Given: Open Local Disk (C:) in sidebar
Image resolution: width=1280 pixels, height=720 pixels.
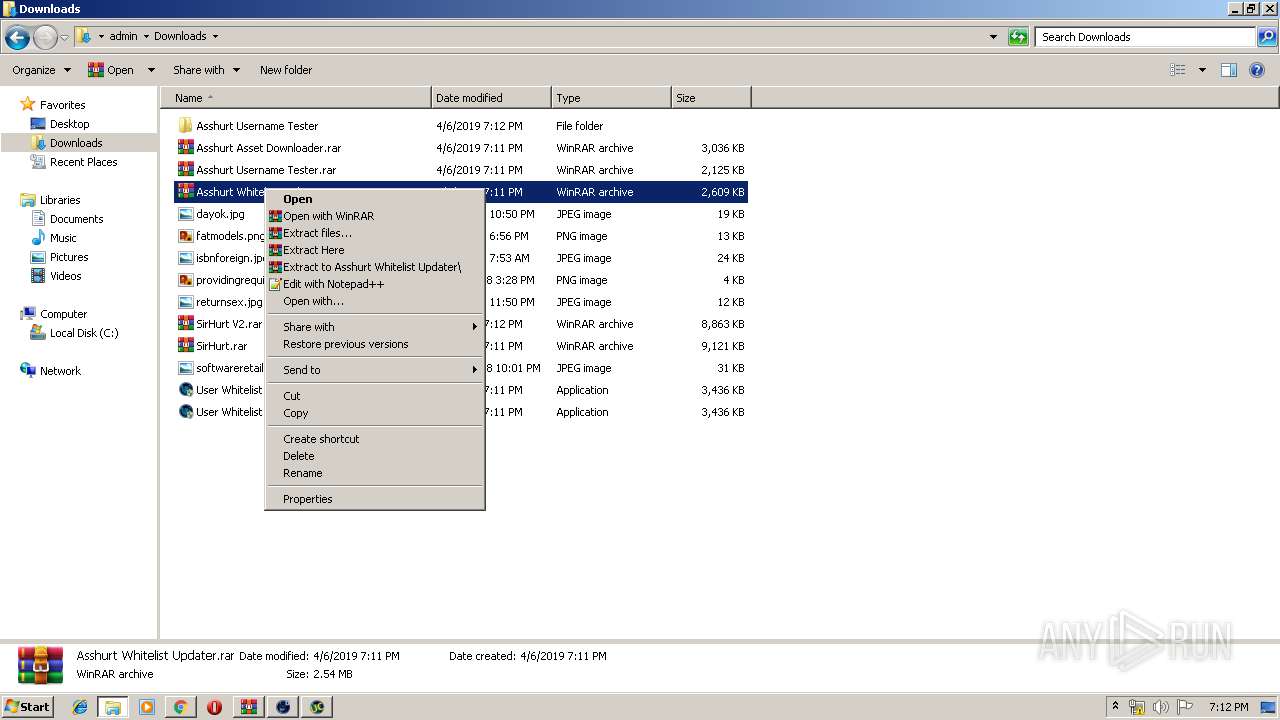Looking at the screenshot, I should coord(84,333).
